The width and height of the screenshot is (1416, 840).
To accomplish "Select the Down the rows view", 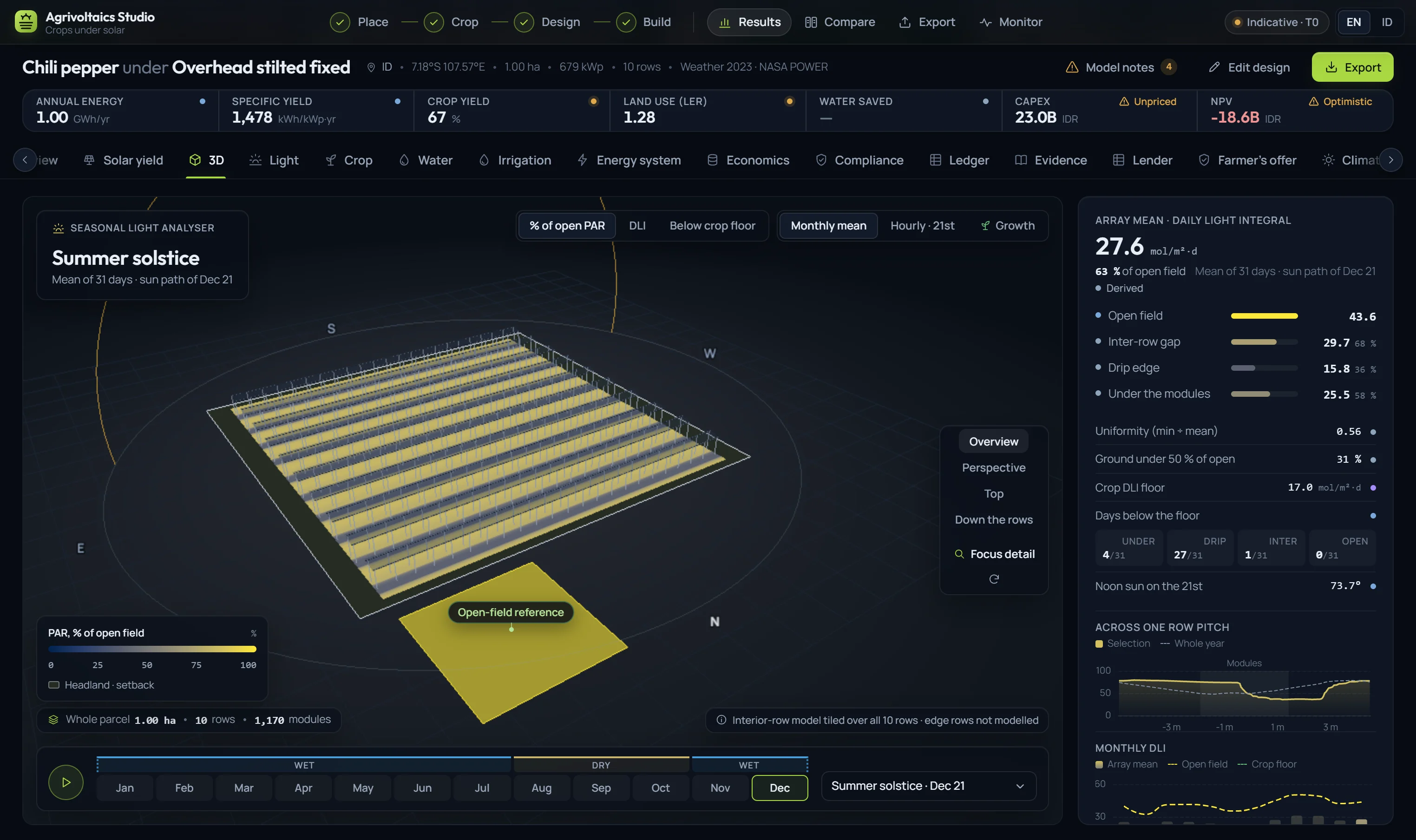I will click(993, 519).
